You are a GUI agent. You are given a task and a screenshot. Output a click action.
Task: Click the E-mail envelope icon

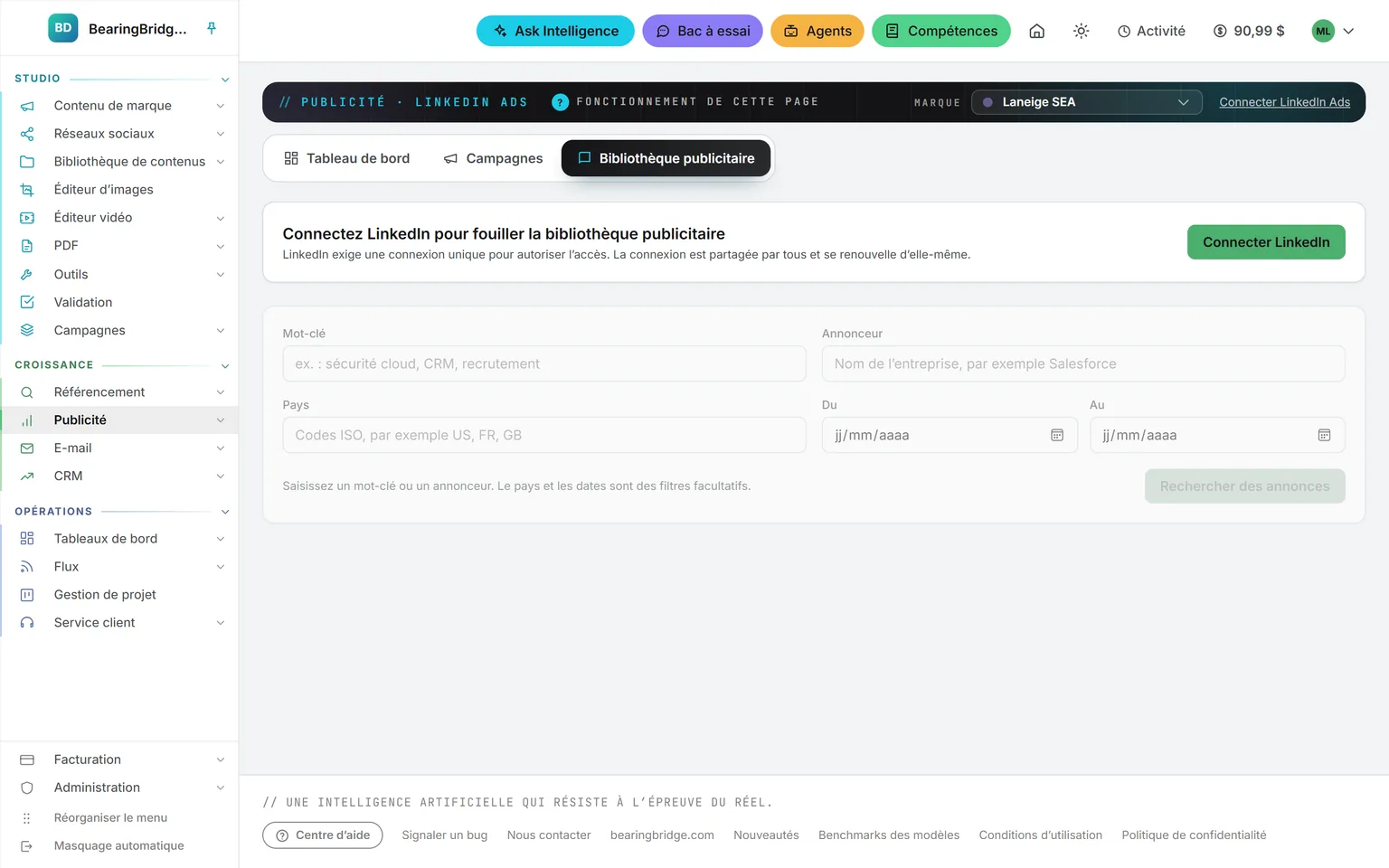tap(27, 448)
